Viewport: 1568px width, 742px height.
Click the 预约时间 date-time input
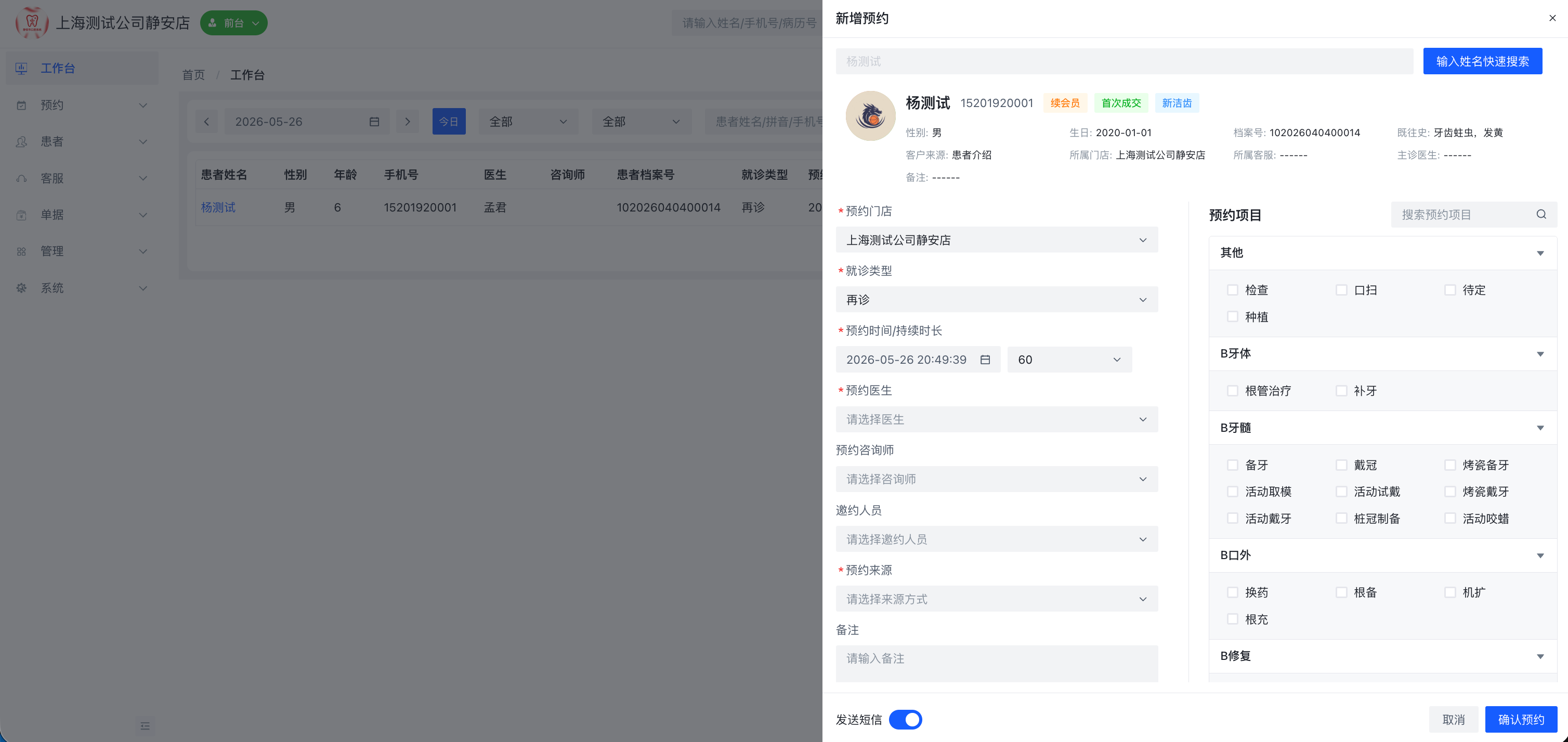[918, 360]
